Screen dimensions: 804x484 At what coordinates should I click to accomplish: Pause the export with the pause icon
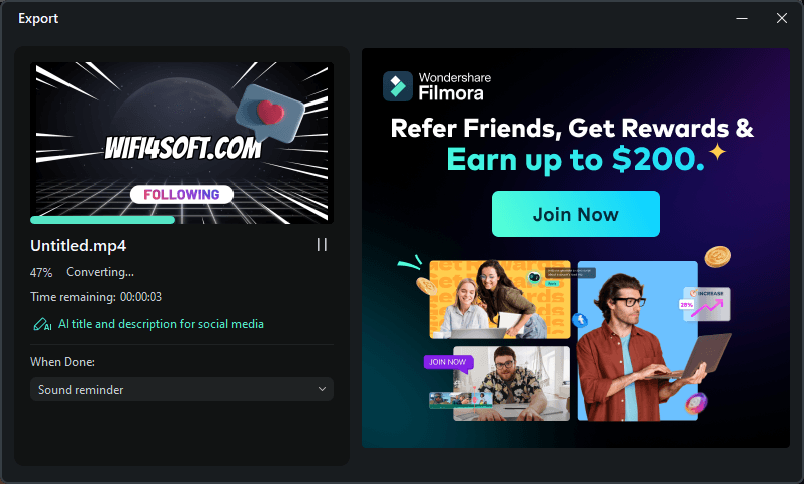(322, 245)
